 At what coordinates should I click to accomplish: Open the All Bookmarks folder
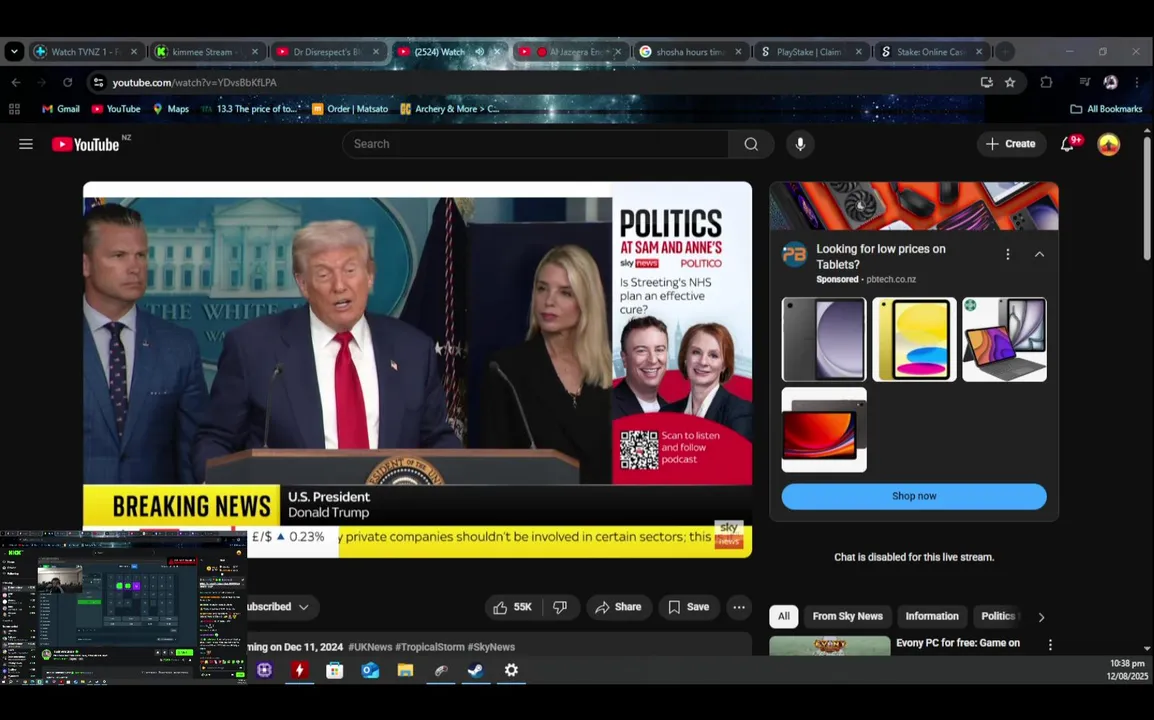pyautogui.click(x=1106, y=109)
